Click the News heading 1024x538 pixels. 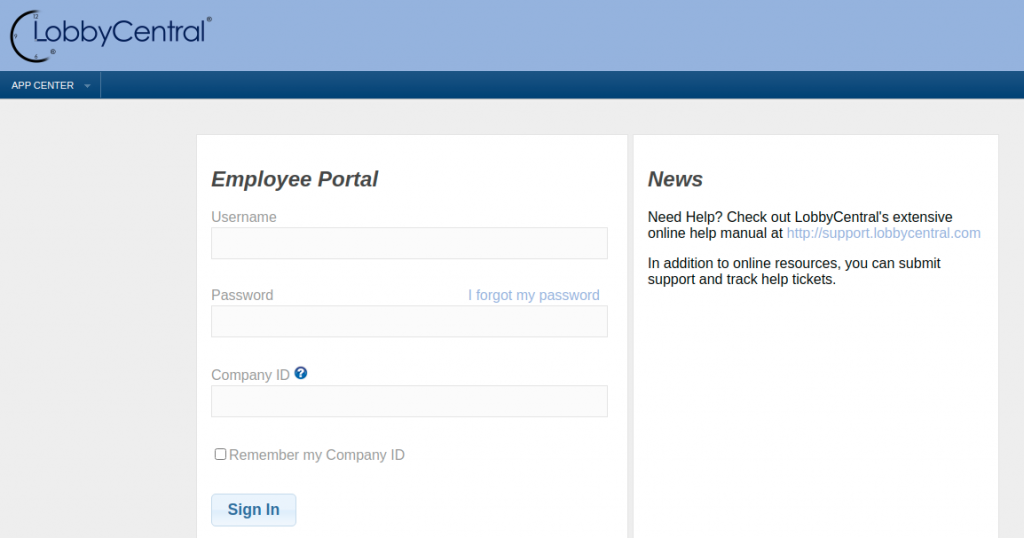(675, 179)
